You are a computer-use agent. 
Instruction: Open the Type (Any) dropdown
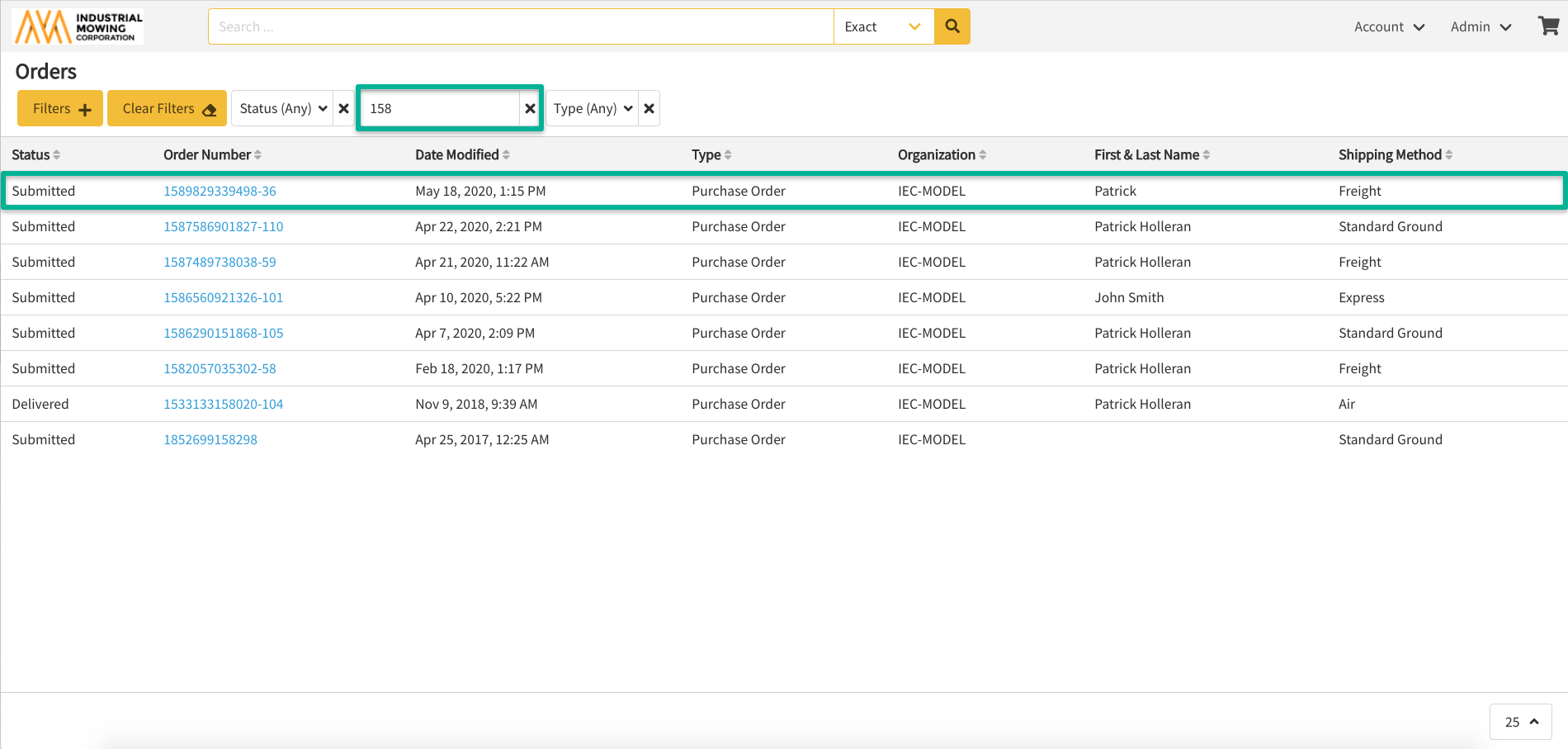(592, 108)
